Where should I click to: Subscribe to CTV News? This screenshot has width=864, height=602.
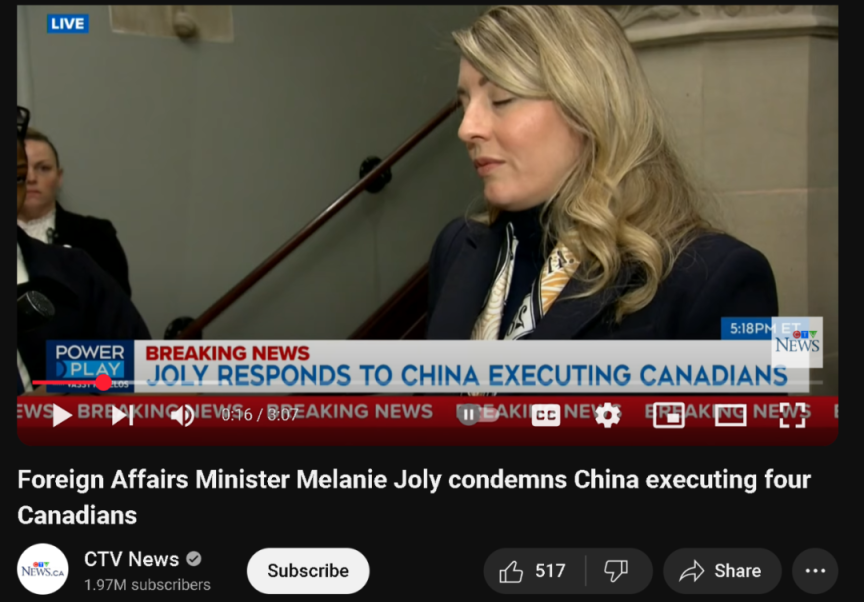pos(308,571)
